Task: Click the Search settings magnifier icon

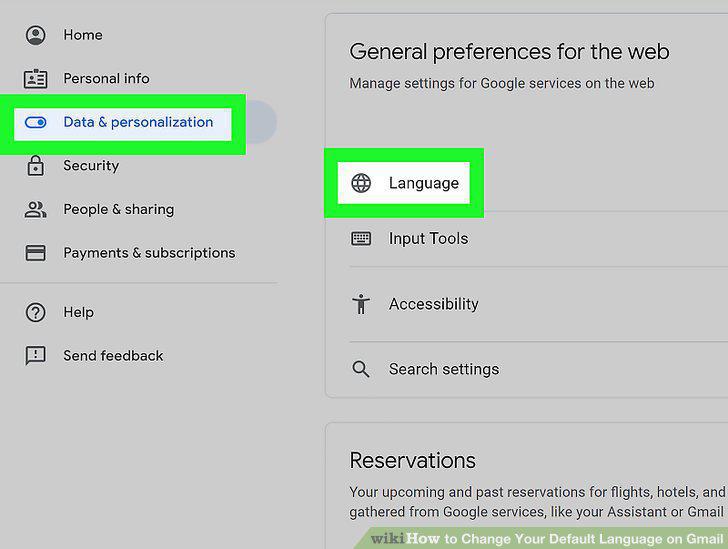Action: pyautogui.click(x=361, y=369)
